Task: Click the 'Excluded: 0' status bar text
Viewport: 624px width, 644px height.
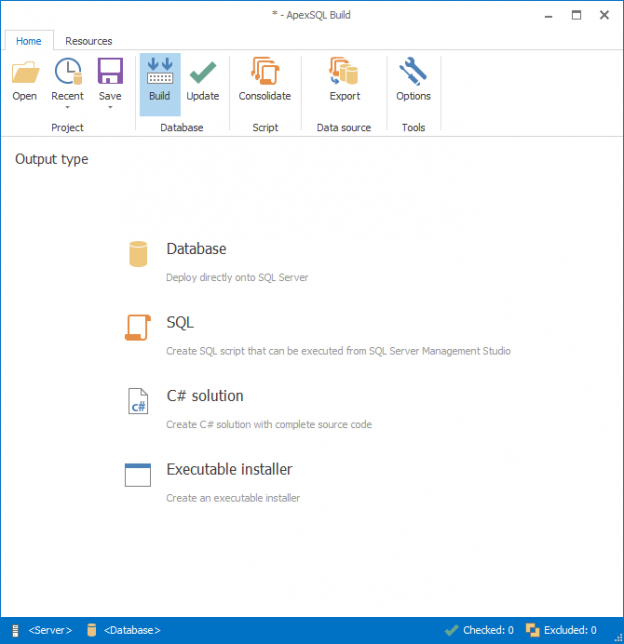Action: point(570,630)
